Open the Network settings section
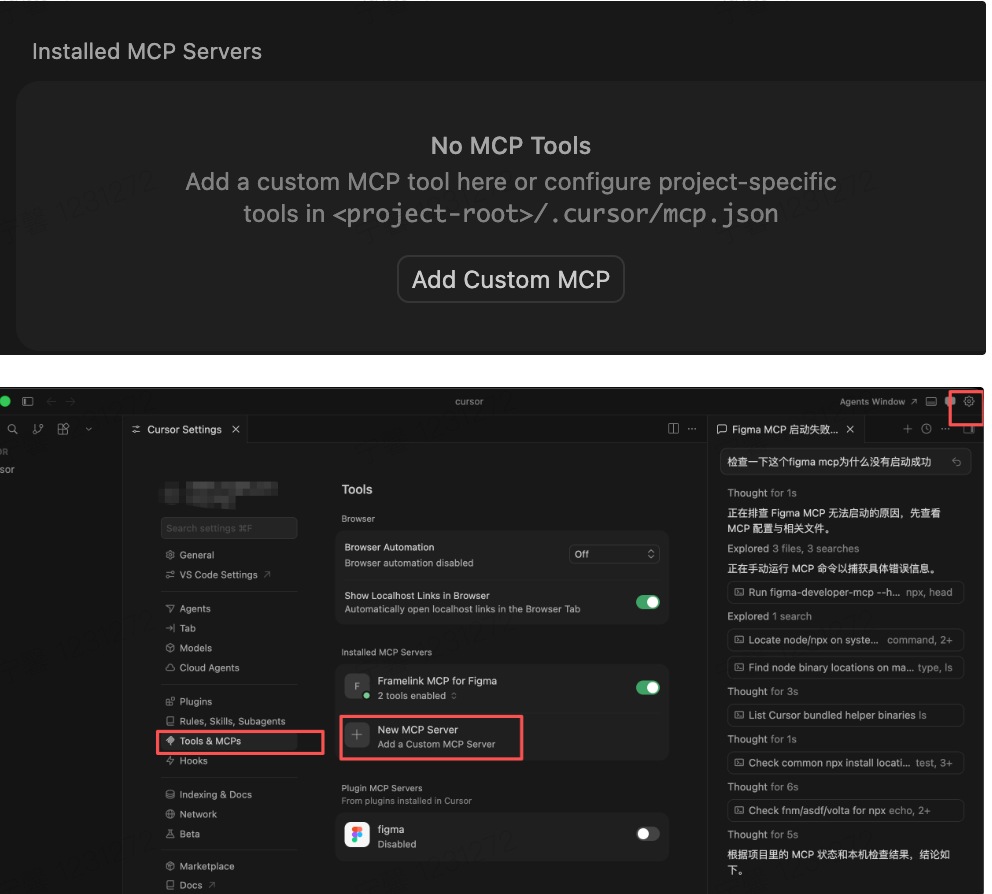 (198, 814)
